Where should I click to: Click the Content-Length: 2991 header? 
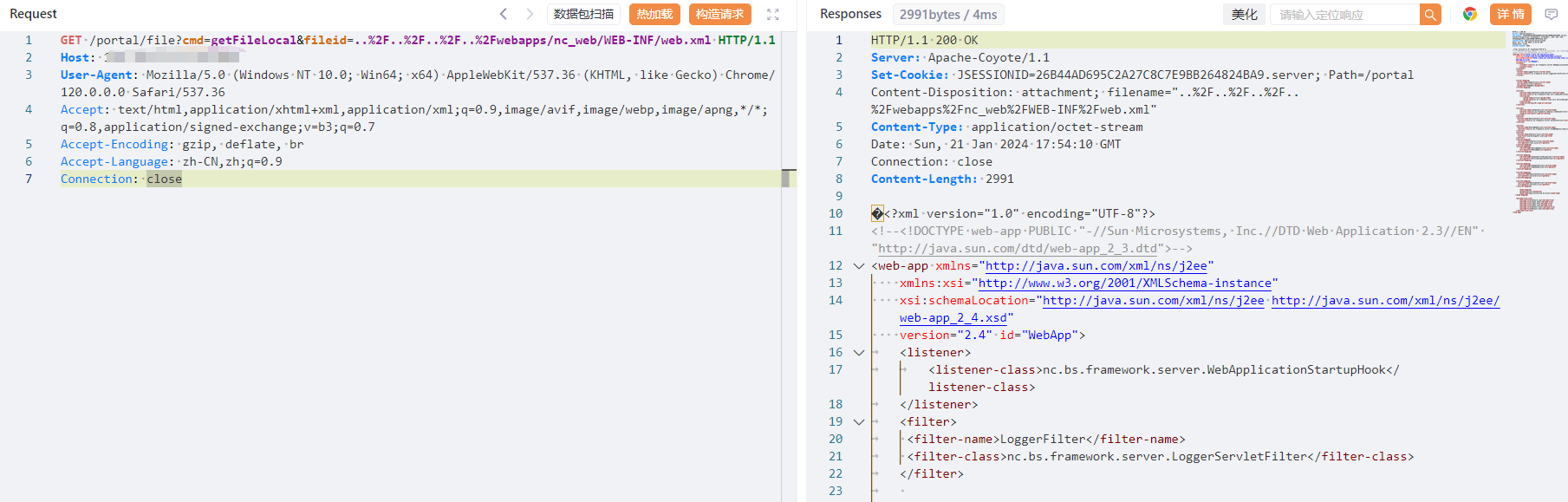(942, 179)
